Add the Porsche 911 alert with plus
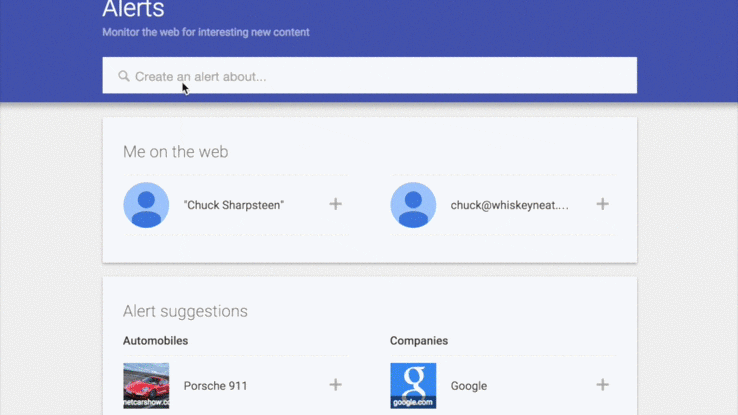Image resolution: width=738 pixels, height=415 pixels. (x=336, y=385)
